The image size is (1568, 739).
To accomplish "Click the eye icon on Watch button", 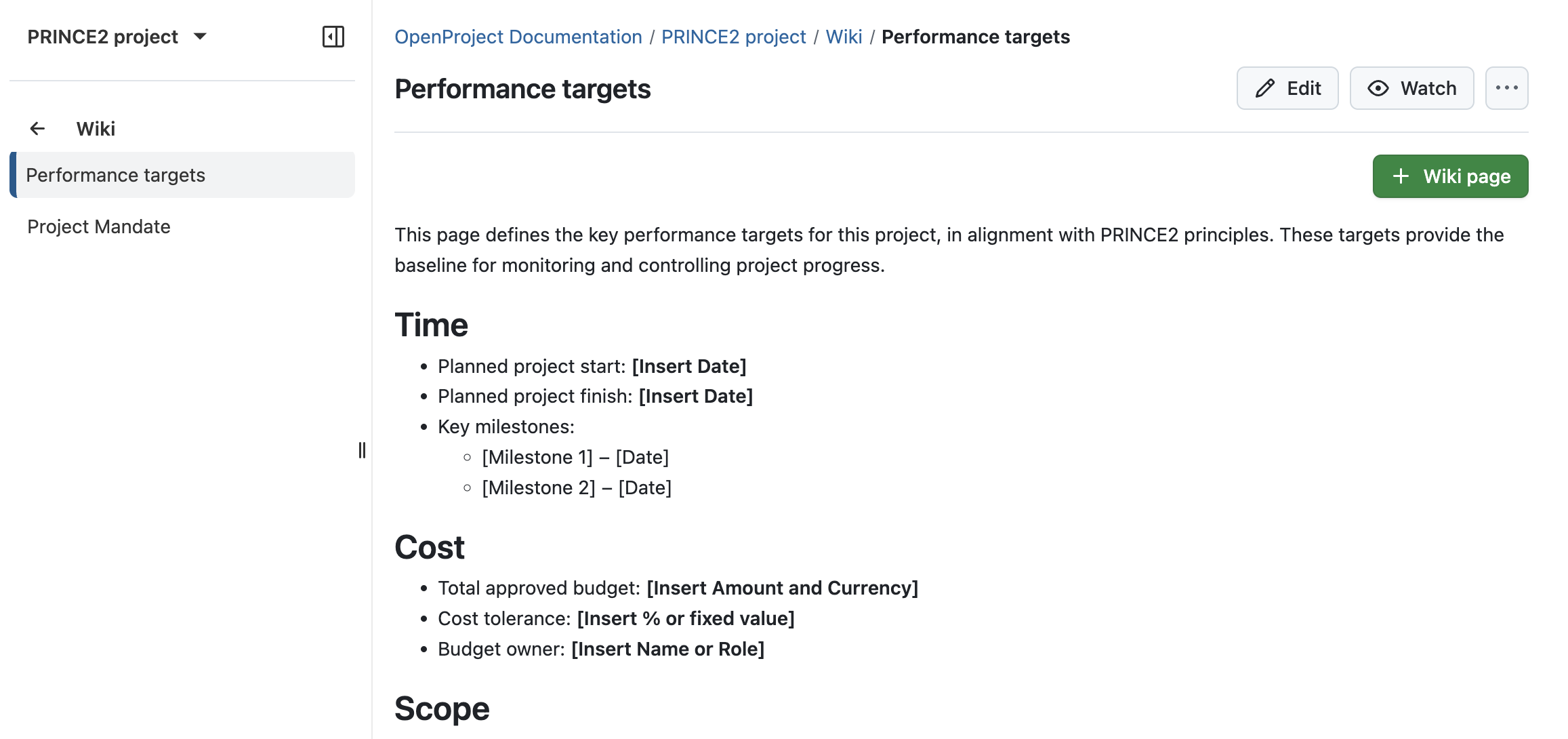I will pos(1378,88).
